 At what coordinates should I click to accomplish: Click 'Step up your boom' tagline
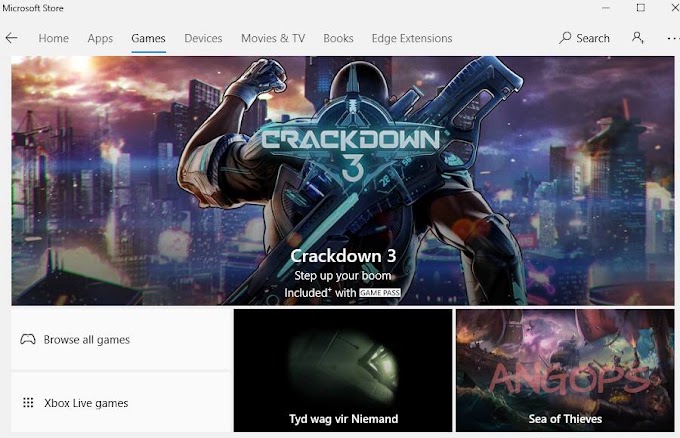[343, 276]
